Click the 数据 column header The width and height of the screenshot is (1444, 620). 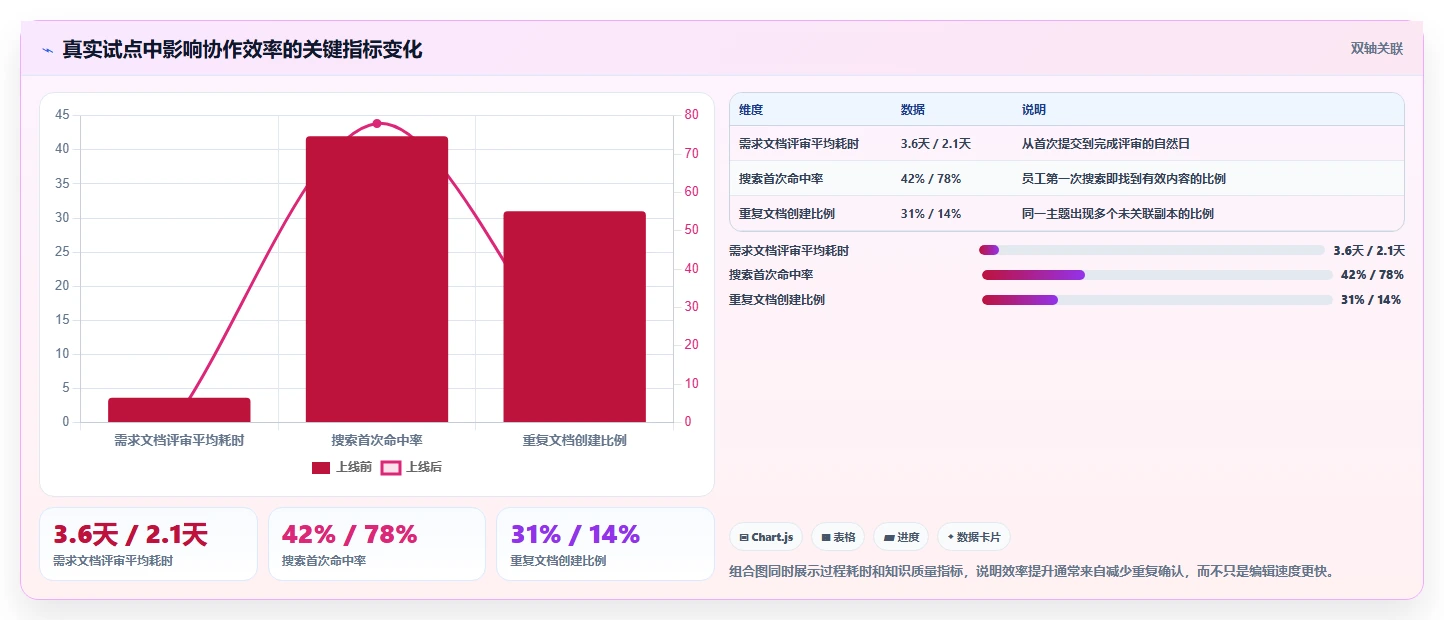[x=913, y=110]
